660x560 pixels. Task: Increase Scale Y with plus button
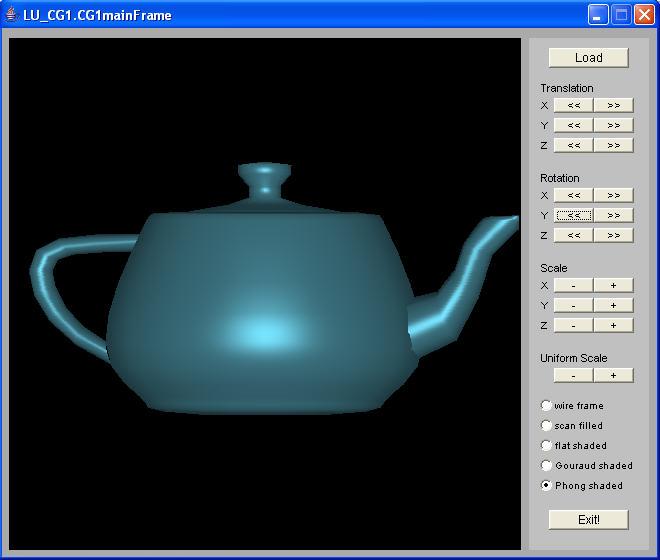[613, 305]
